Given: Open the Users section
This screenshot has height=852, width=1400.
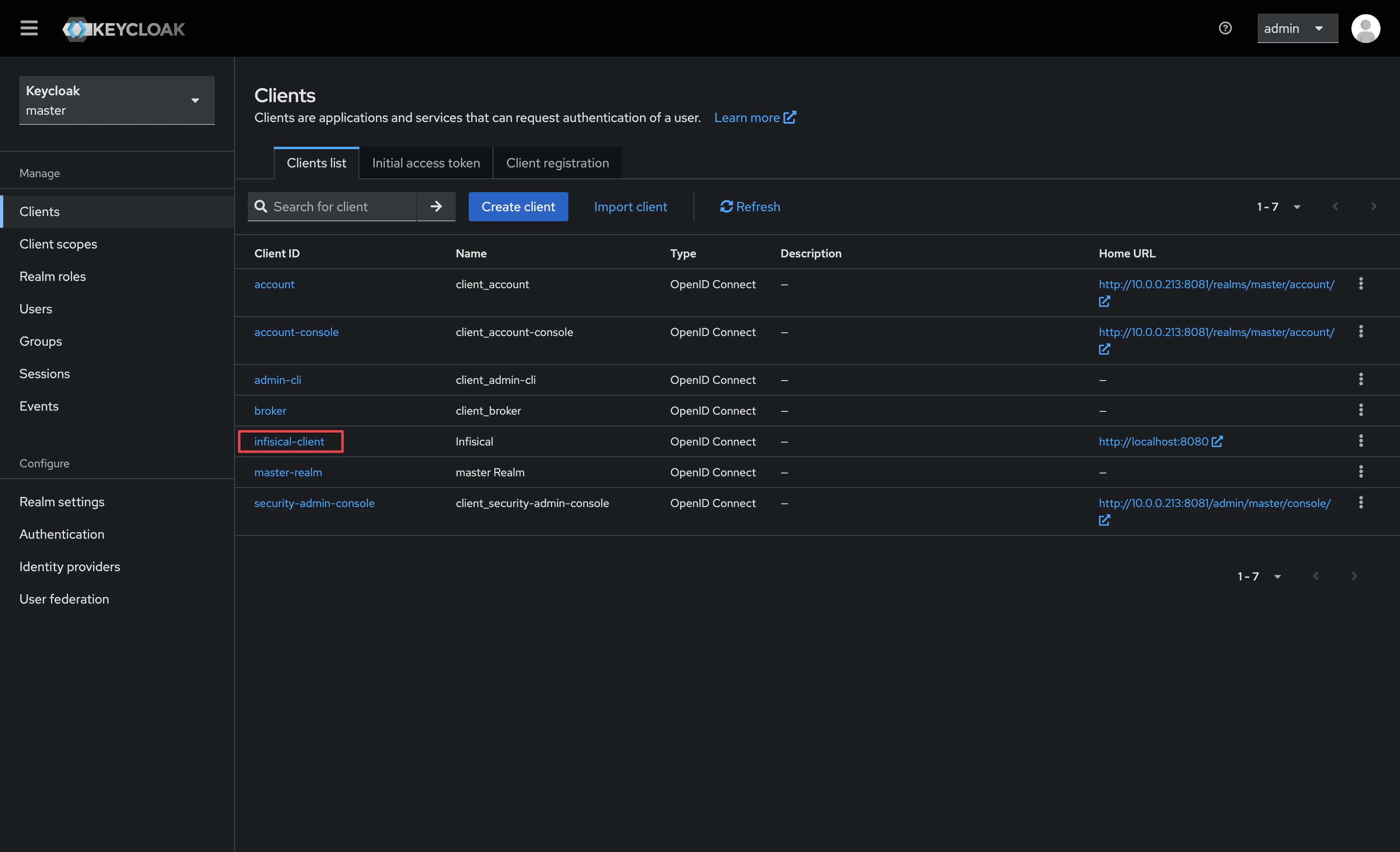Looking at the screenshot, I should point(117,308).
